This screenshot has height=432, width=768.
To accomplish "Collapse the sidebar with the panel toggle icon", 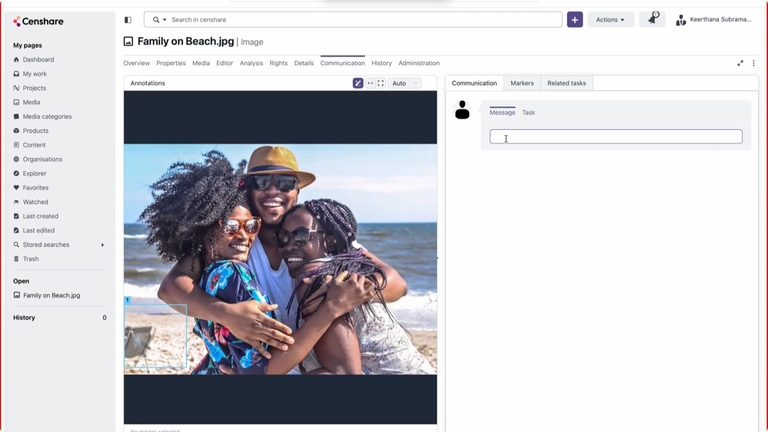I will 128,20.
